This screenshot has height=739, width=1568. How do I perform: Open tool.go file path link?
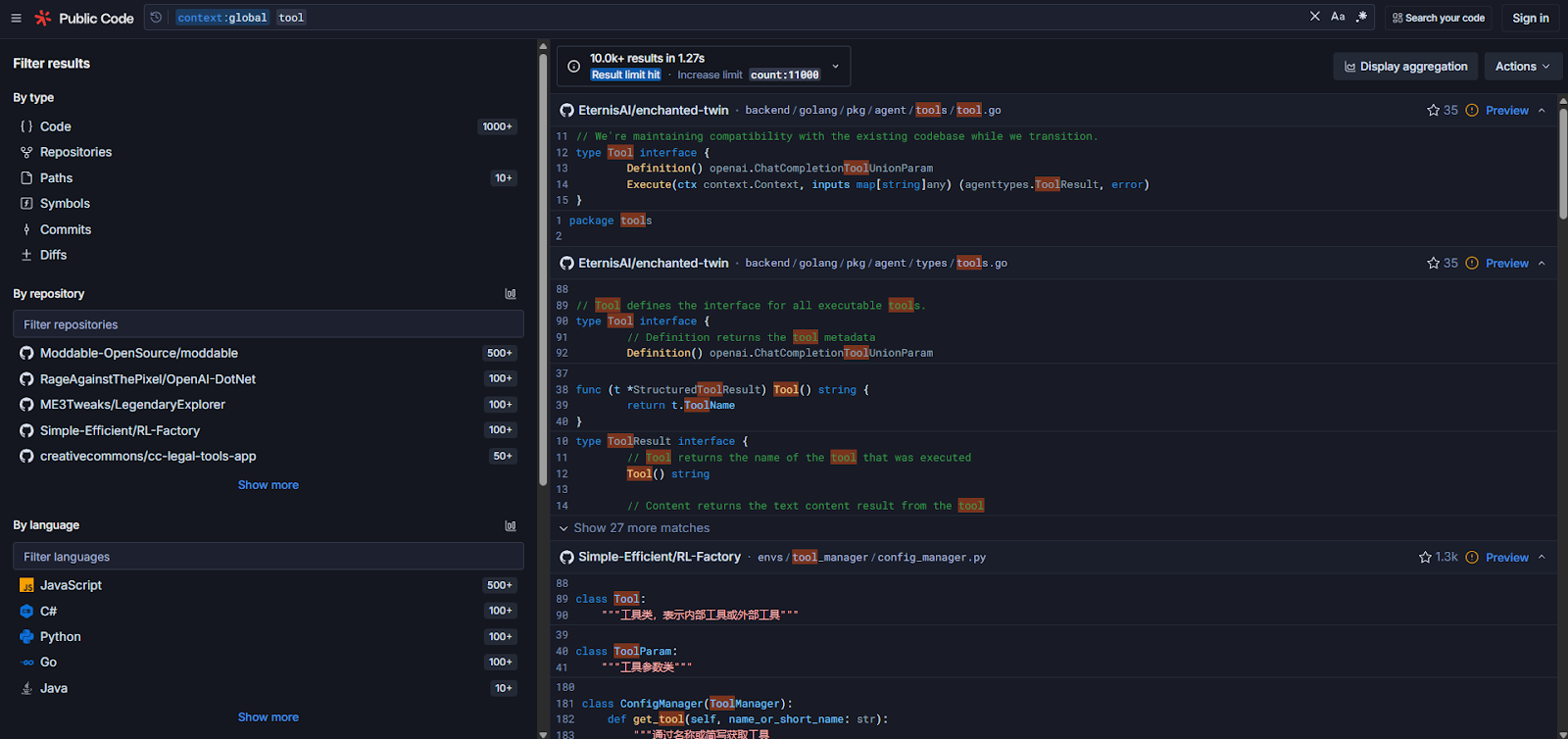point(873,110)
